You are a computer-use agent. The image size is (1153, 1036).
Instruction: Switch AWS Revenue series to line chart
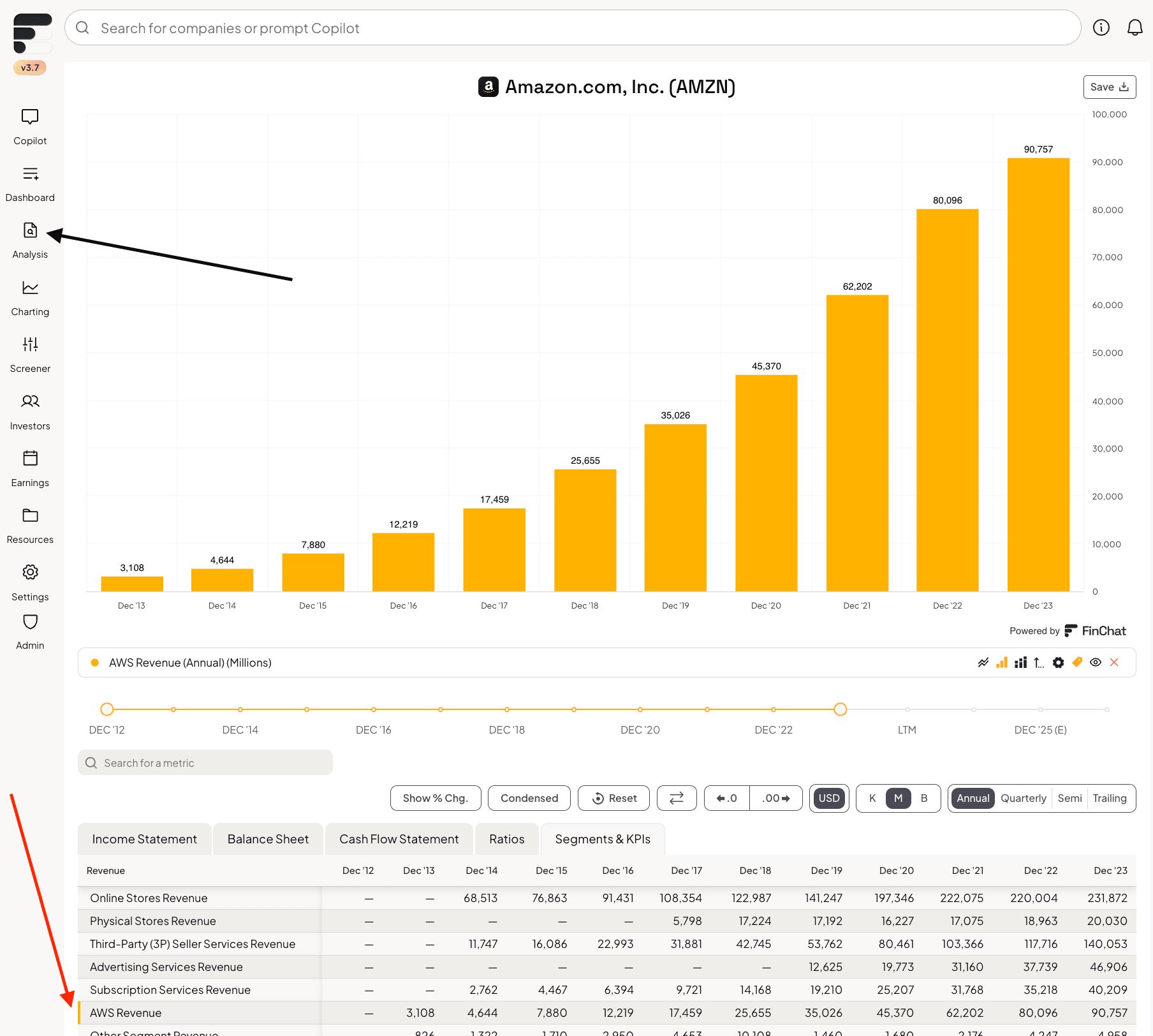pos(983,663)
